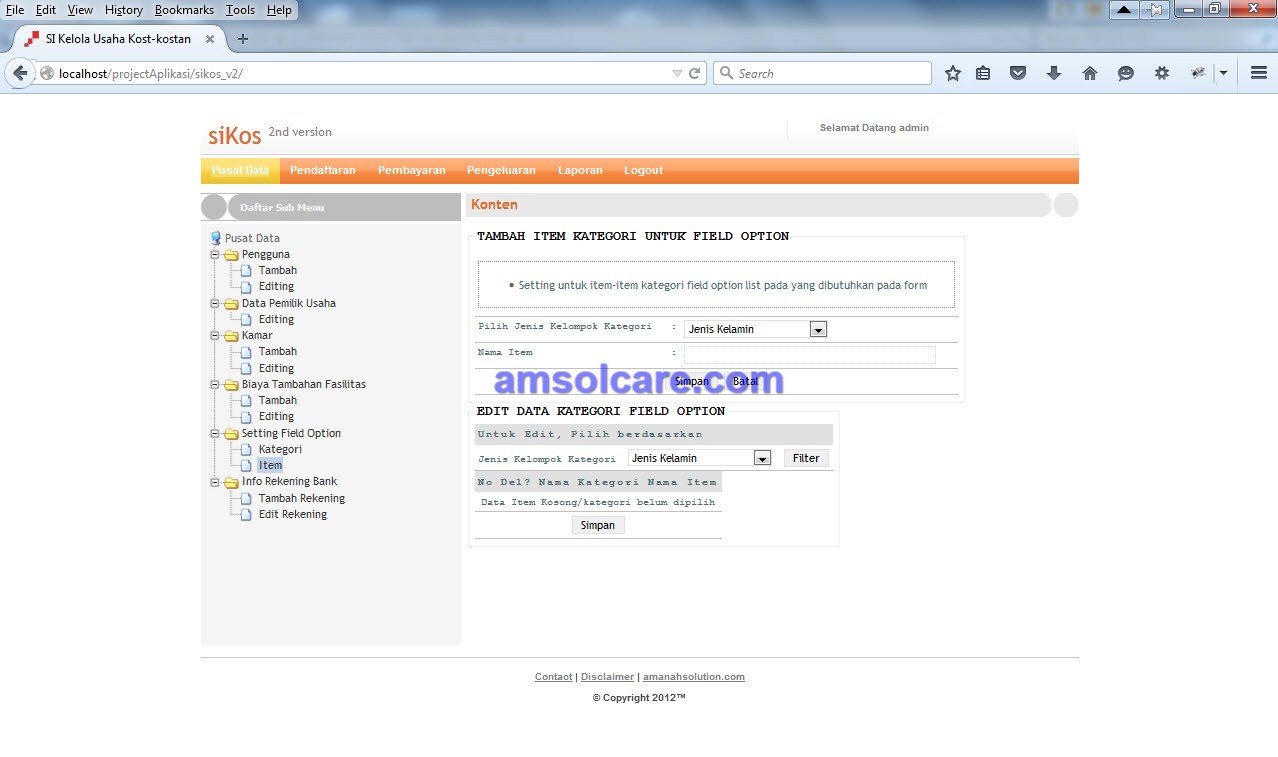Open a new tab with the plus button
Viewport: 1278px width, 757px height.
pos(242,39)
